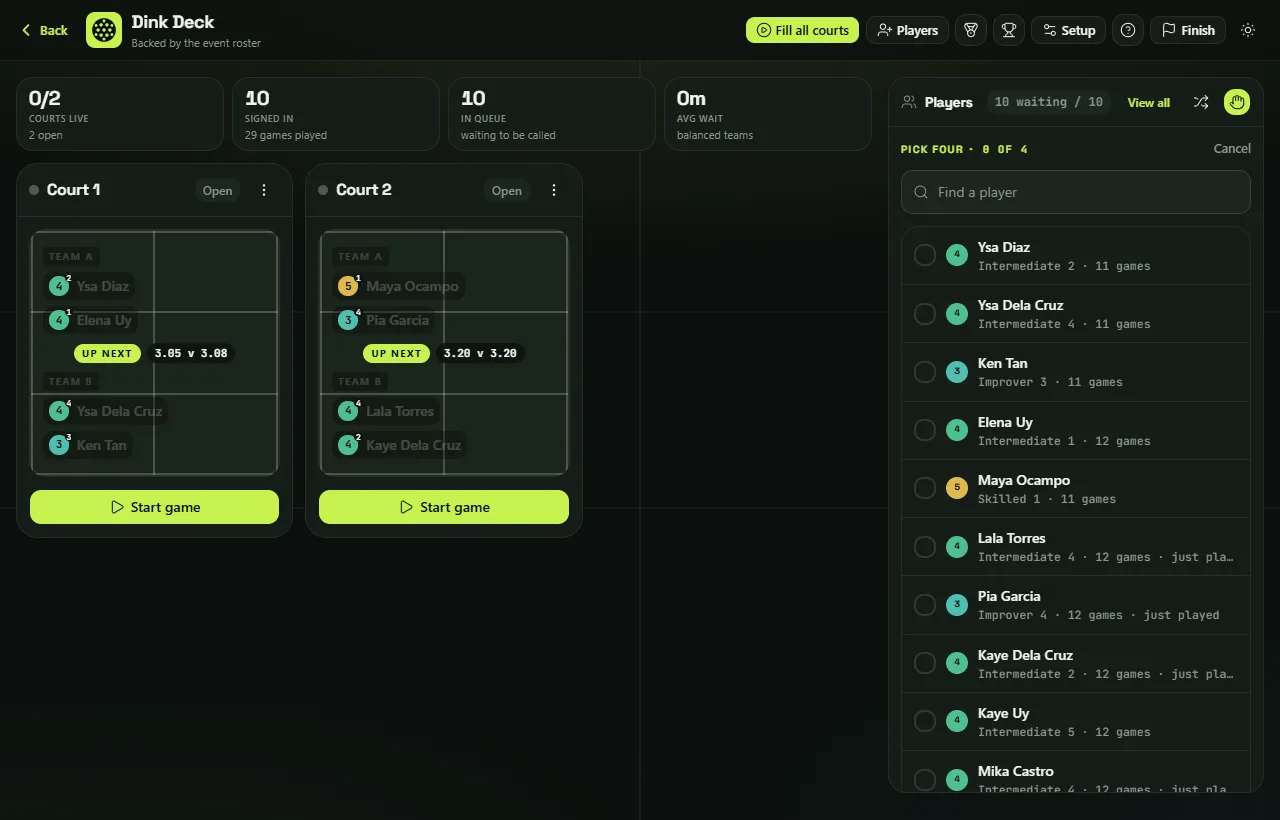The width and height of the screenshot is (1280, 820).
Task: Click the shuffle icon in Players panel
Action: click(1201, 102)
